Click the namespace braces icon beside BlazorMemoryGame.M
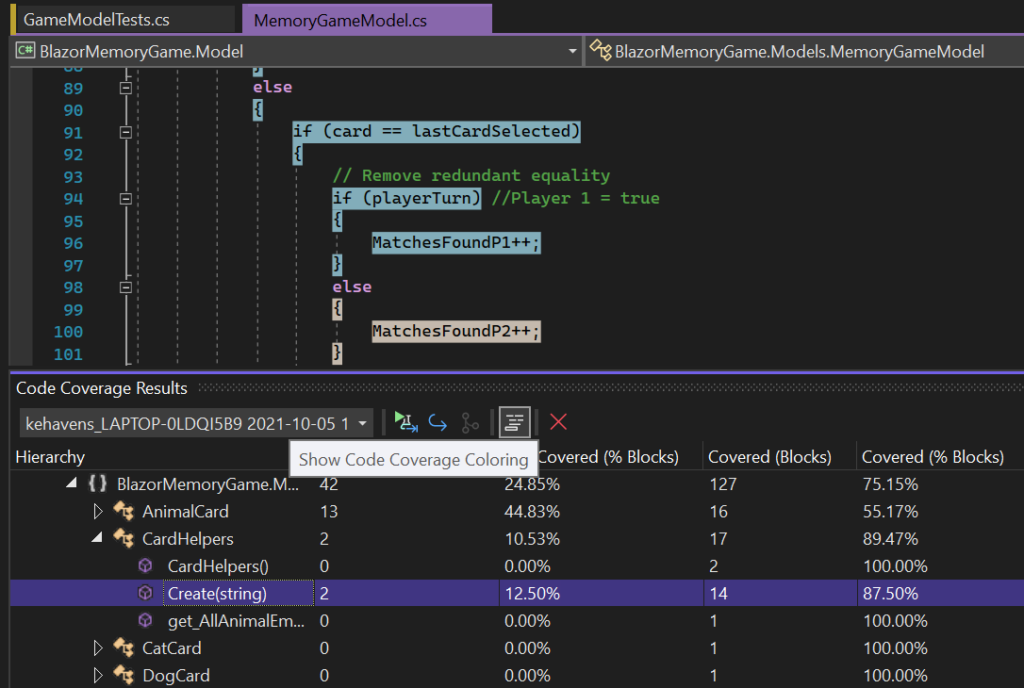This screenshot has width=1024, height=688. [x=95, y=484]
